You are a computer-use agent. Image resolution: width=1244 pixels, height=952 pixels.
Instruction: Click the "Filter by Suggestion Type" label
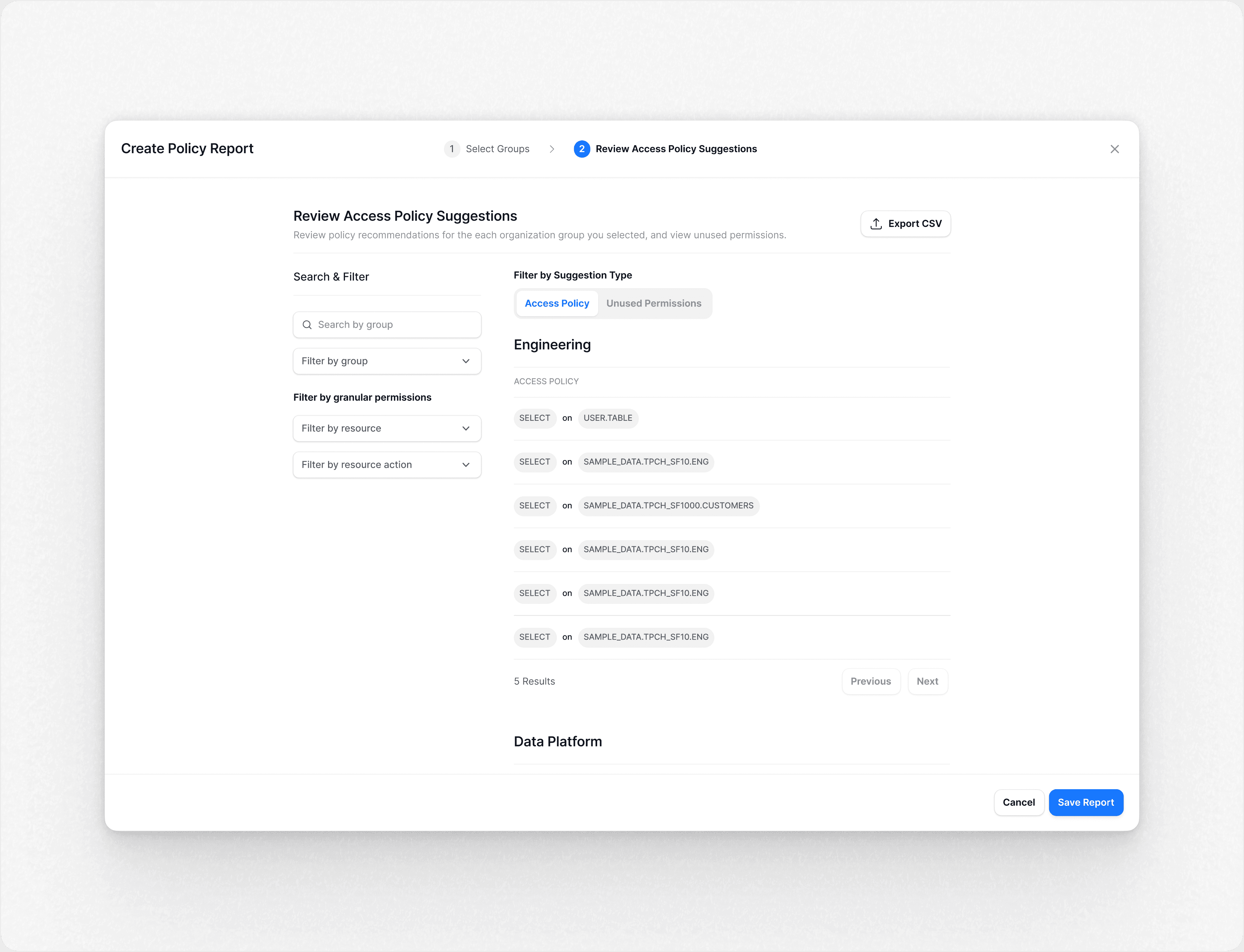click(572, 275)
